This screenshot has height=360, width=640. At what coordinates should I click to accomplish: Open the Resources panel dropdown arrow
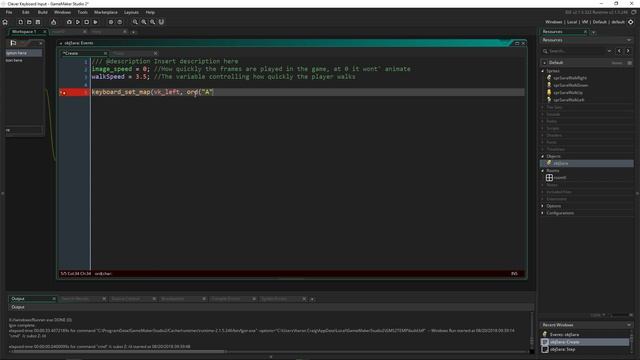(x=629, y=40)
